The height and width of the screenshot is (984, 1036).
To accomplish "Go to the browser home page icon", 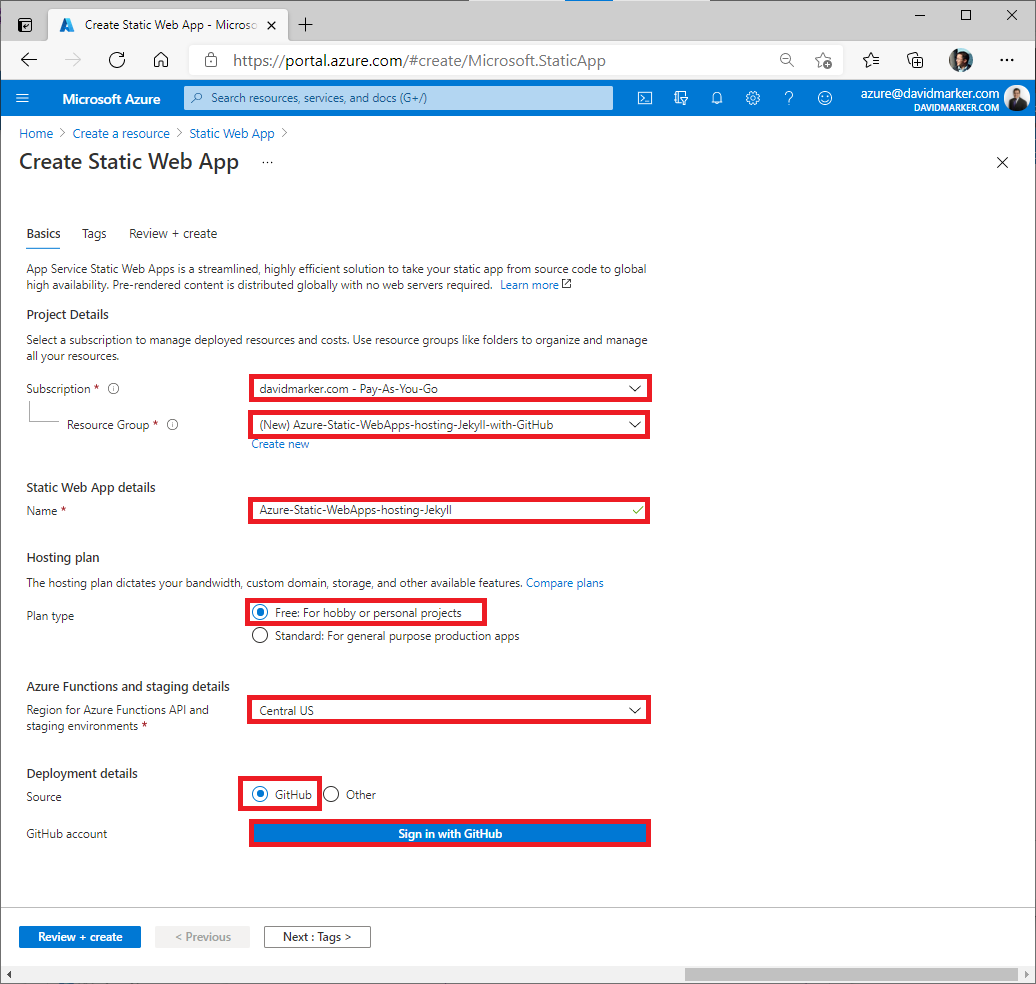I will tap(161, 60).
